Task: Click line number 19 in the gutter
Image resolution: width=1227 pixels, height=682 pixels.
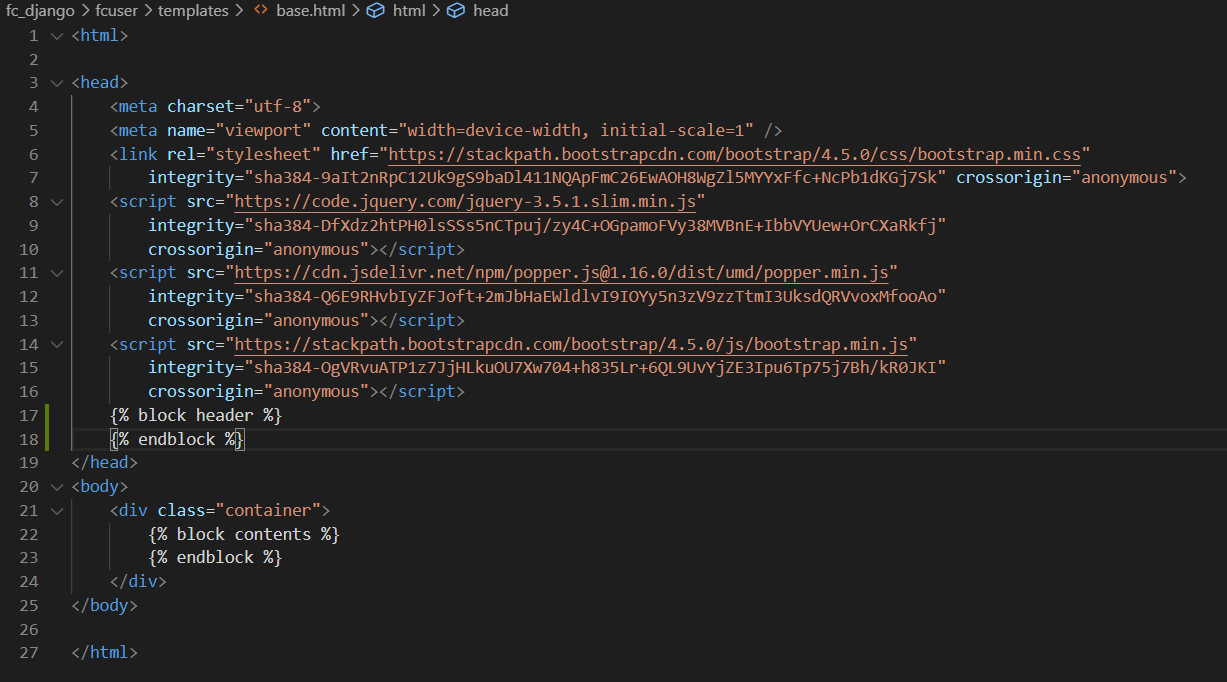Action: pyautogui.click(x=28, y=463)
